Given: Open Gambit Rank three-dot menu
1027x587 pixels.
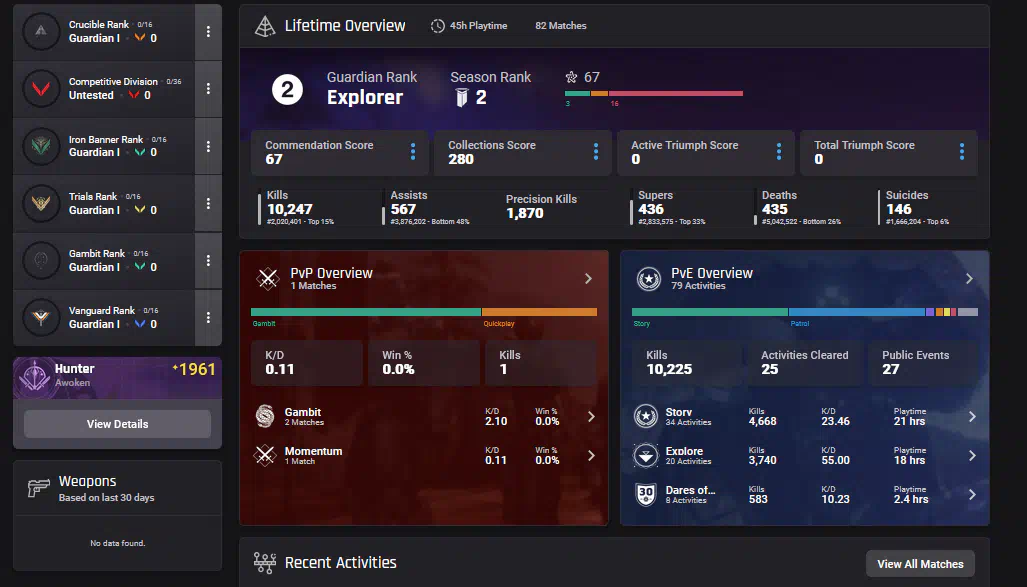Looking at the screenshot, I should click(208, 260).
